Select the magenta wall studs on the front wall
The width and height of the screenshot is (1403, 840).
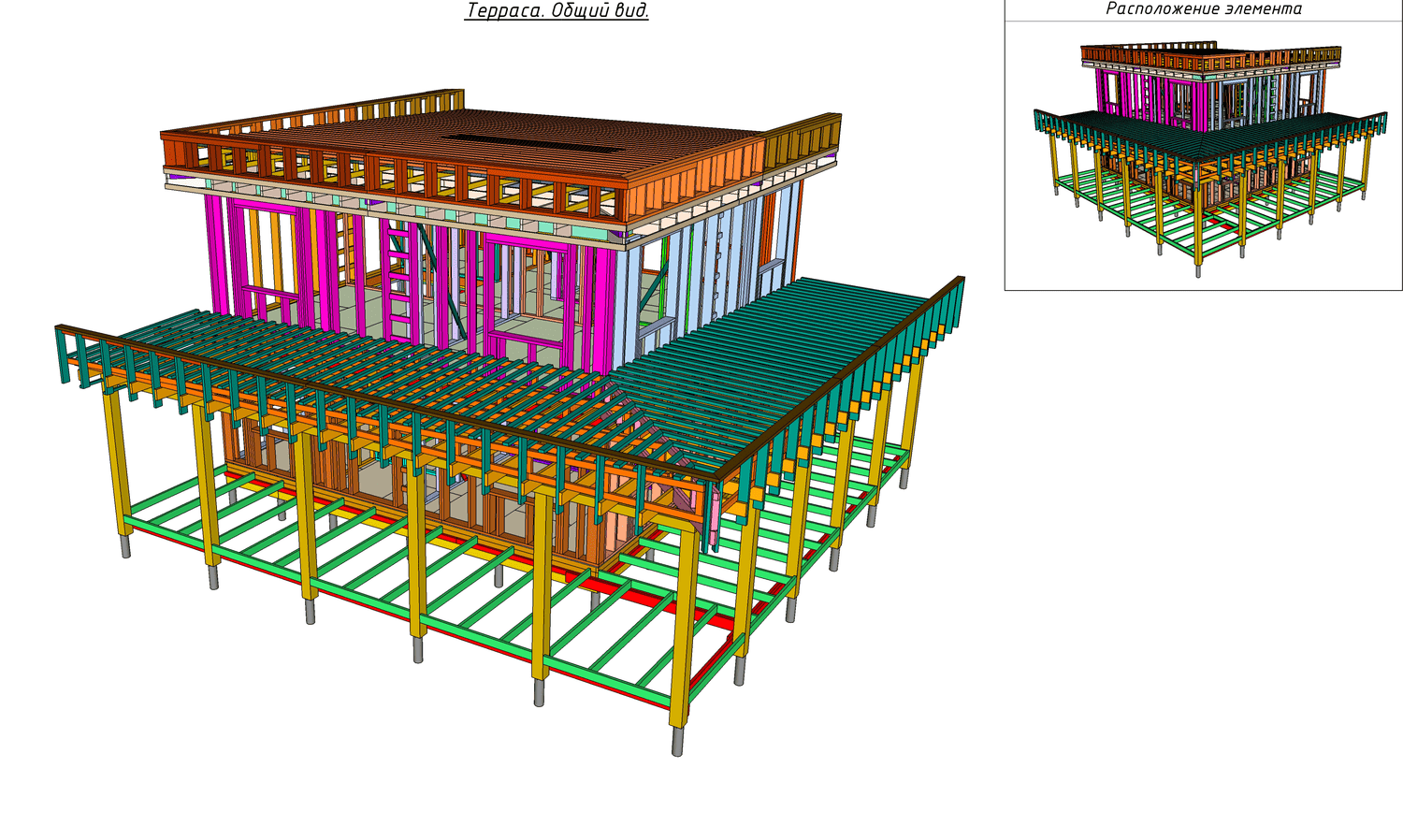(217, 253)
